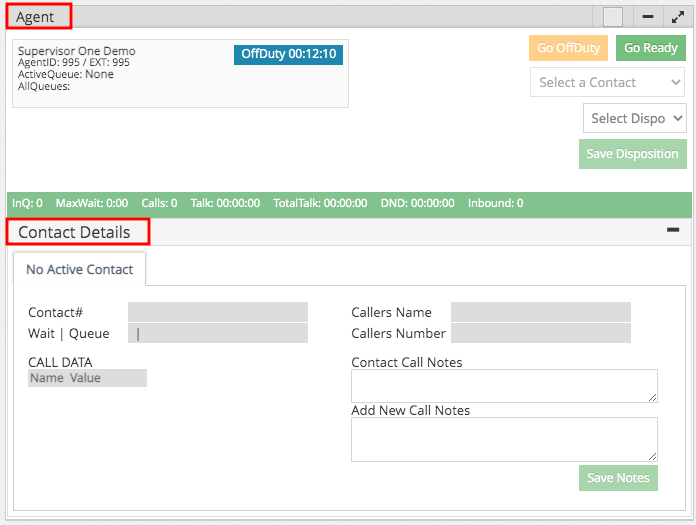Click the Contact Call Notes text area

504,386
